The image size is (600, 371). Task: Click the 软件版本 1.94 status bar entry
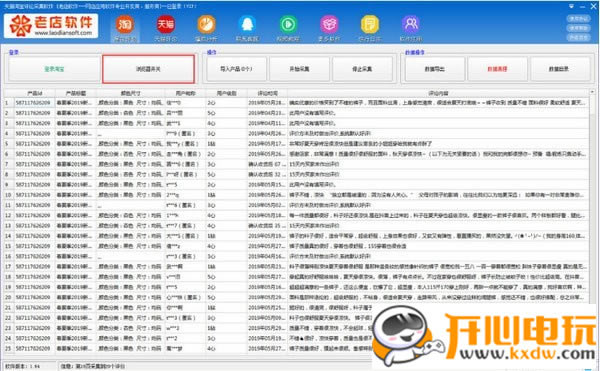(30, 366)
